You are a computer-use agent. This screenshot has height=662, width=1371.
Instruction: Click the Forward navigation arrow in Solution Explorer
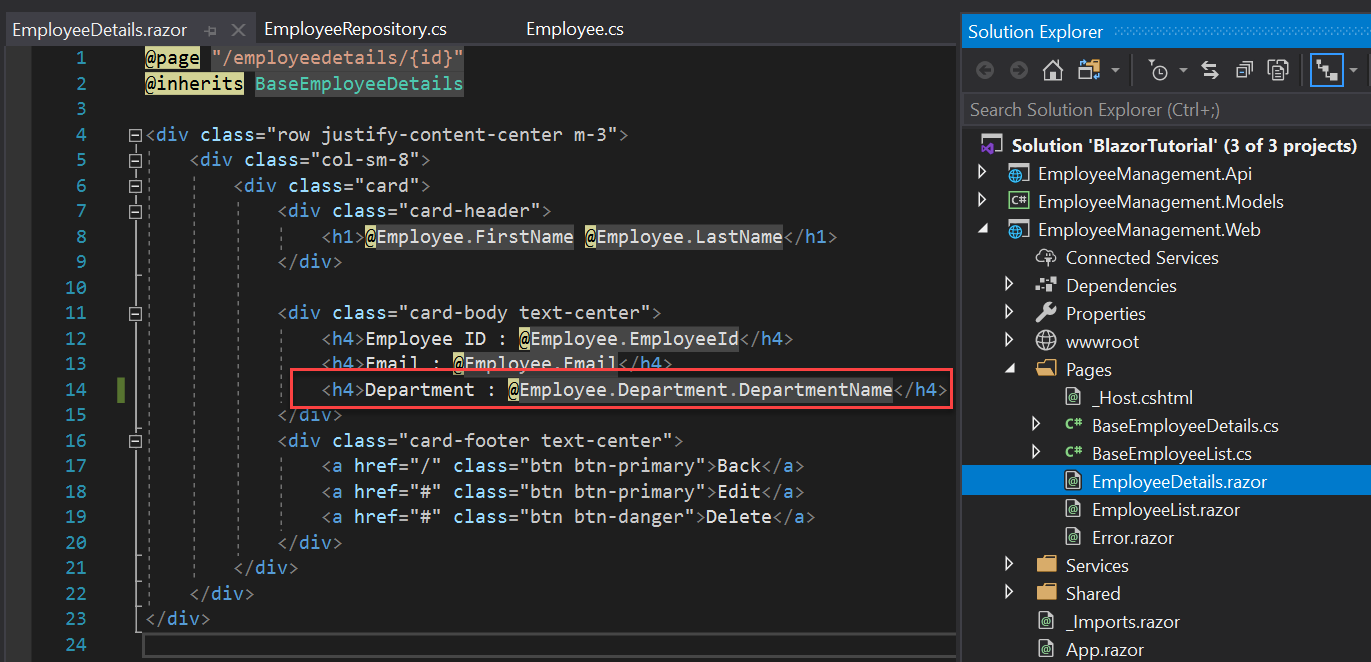tap(1020, 70)
